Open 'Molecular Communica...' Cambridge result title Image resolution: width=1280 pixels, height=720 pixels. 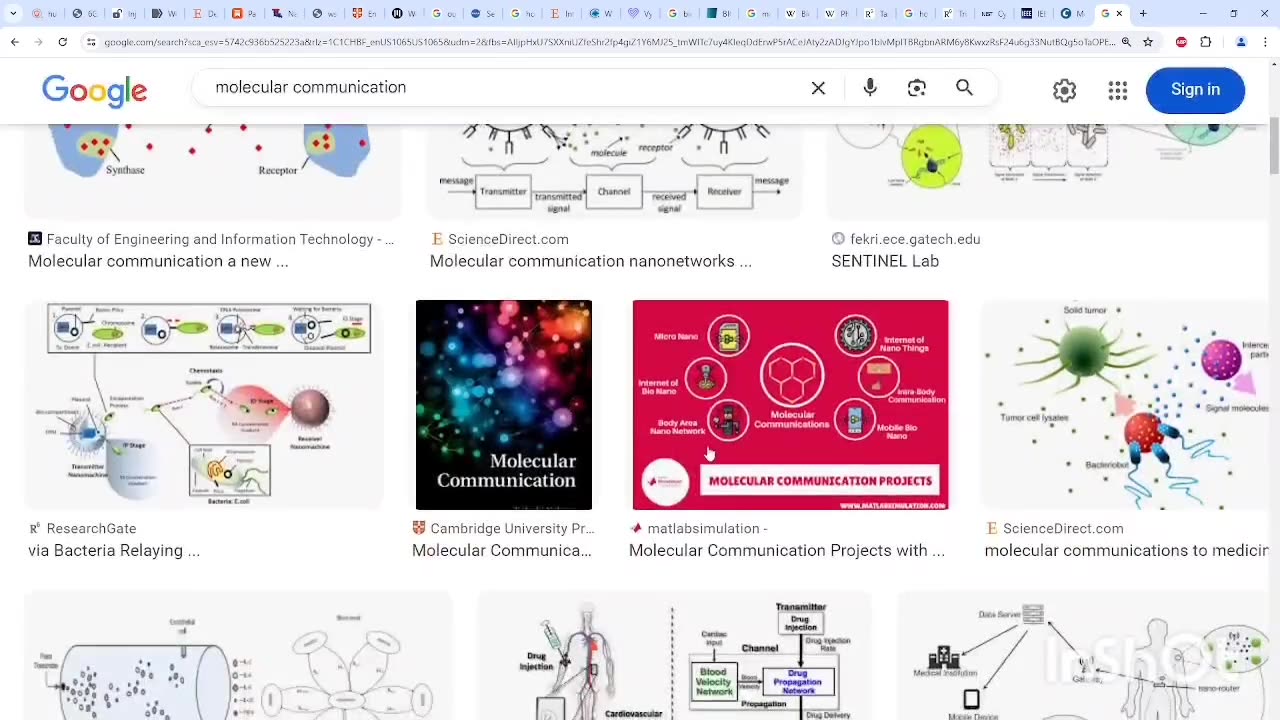tap(502, 550)
